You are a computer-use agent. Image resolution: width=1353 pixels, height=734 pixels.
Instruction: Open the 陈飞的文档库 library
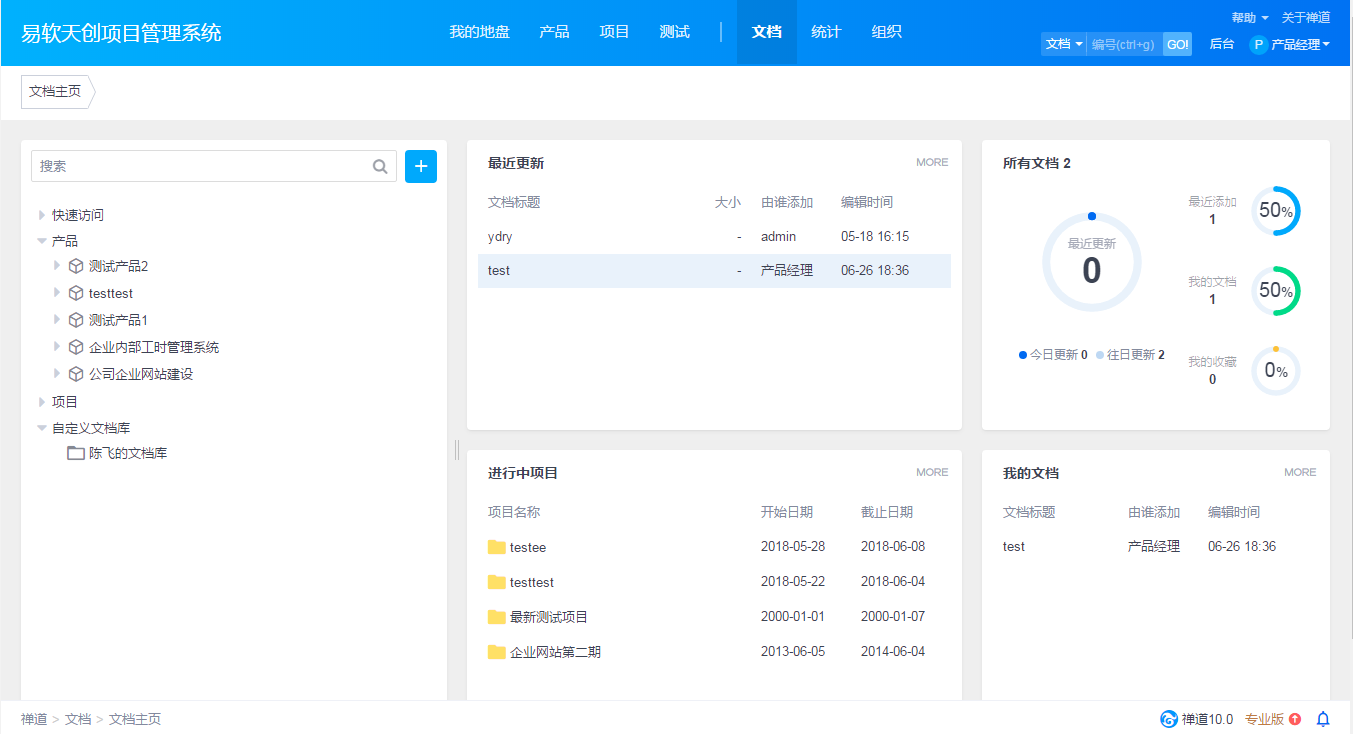pyautogui.click(x=128, y=453)
